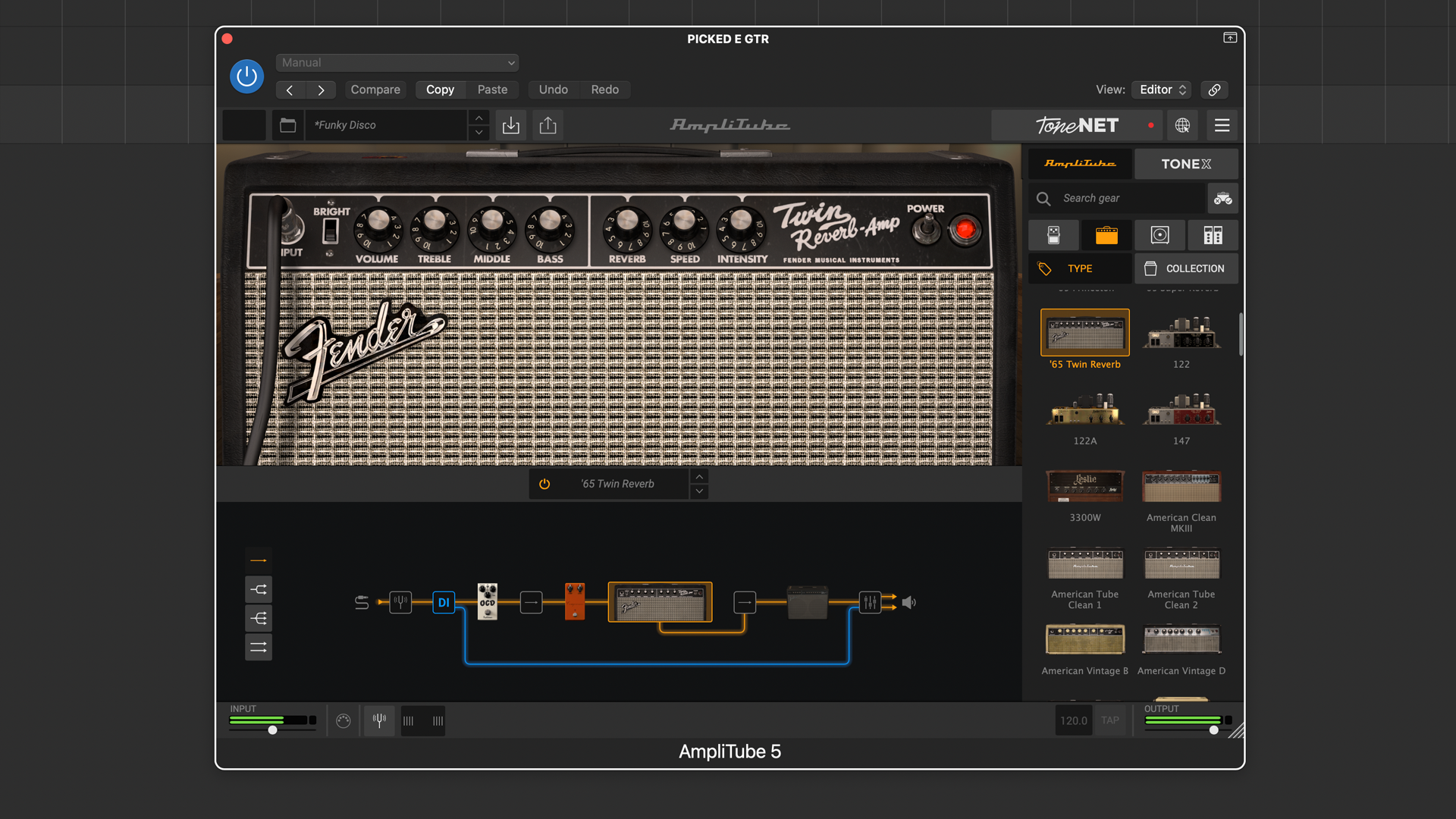Filter gear by COLLECTION tab
This screenshot has height=819, width=1456.
point(1186,268)
